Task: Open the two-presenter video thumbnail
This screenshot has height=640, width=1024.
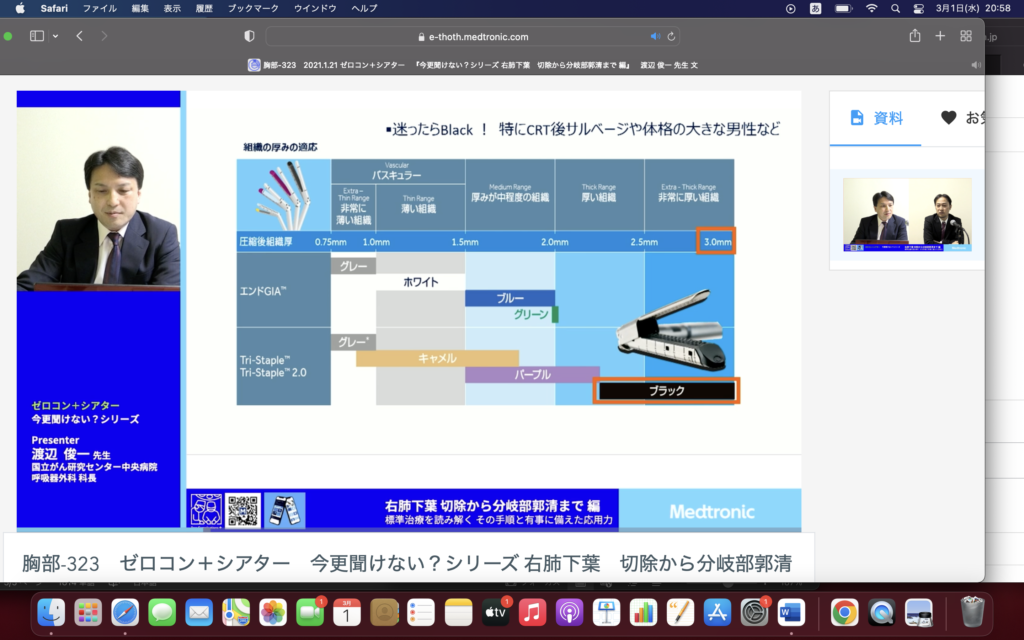Action: [x=907, y=214]
